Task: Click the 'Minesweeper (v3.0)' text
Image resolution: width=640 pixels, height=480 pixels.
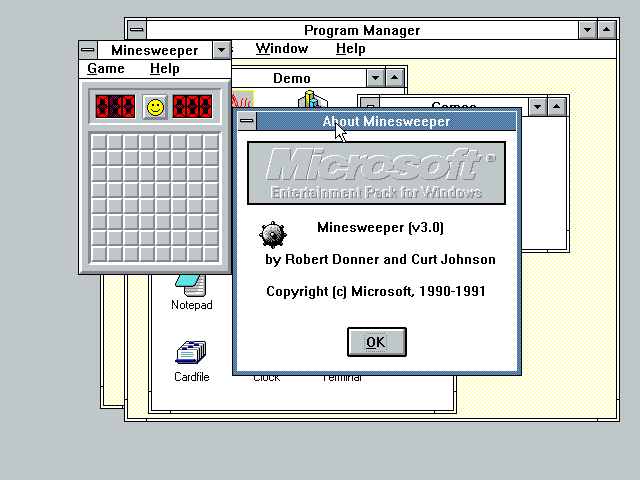Action: 380,227
